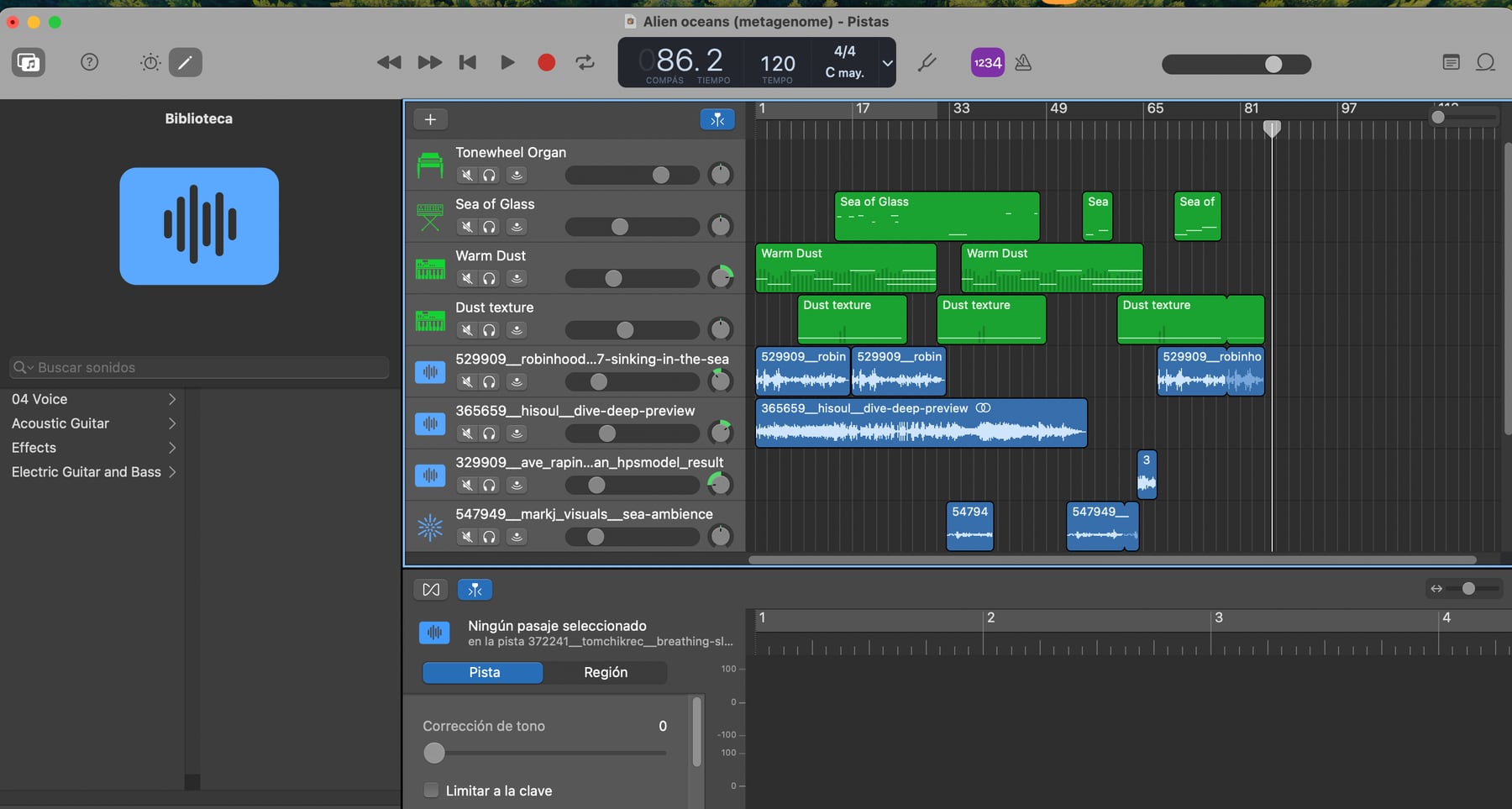Select the Warm Dust synth track icon
Image resolution: width=1512 pixels, height=809 pixels.
click(430, 269)
